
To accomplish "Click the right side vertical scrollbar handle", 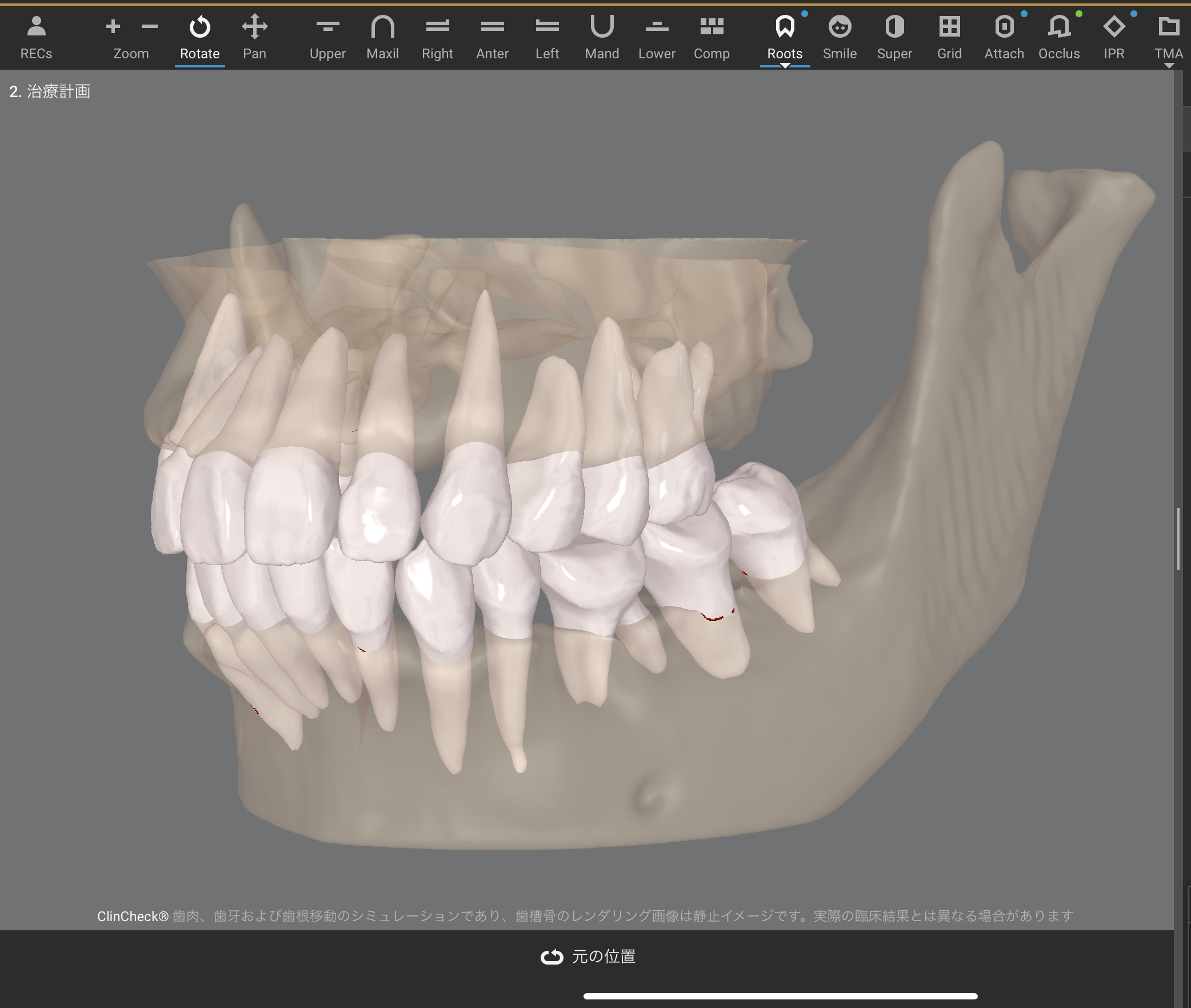I will 1178,538.
